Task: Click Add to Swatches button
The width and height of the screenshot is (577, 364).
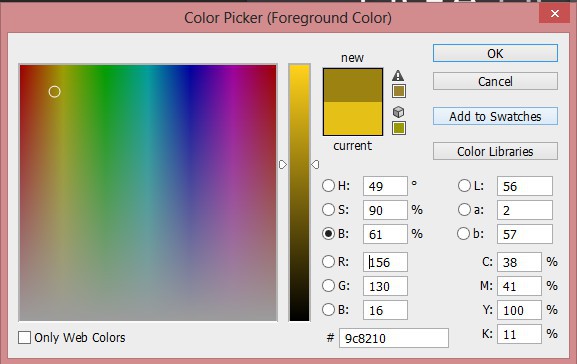Action: [x=495, y=116]
